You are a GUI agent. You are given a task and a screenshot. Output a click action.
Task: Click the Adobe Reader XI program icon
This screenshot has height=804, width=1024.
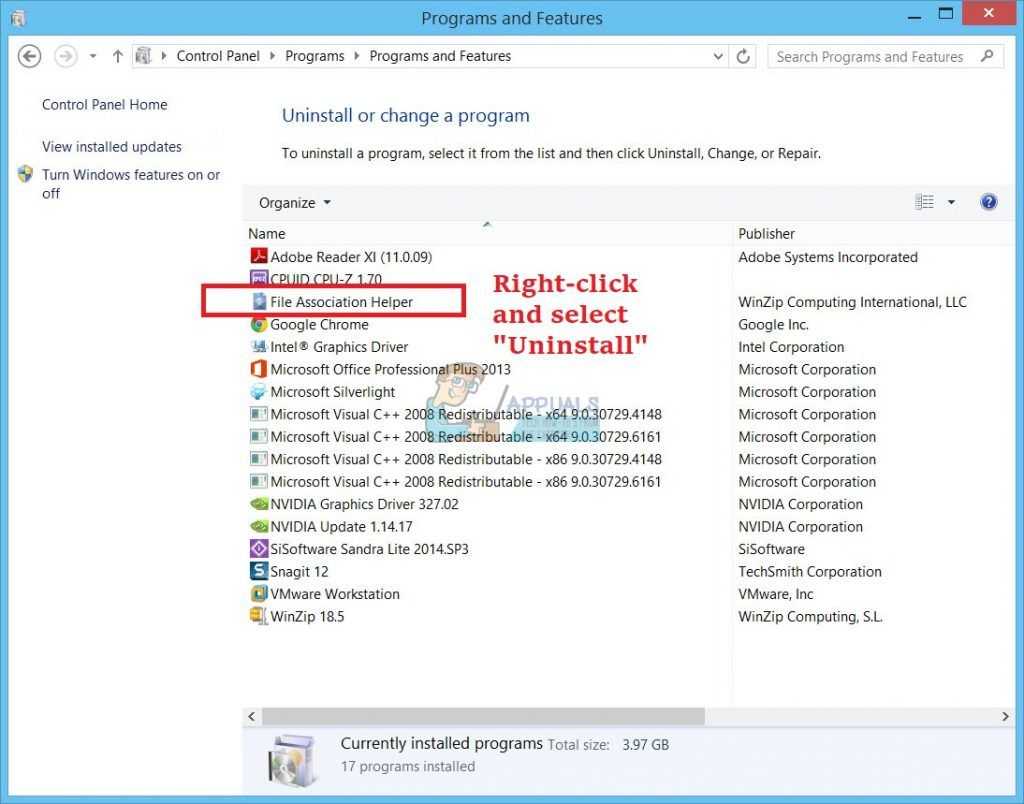tap(259, 257)
